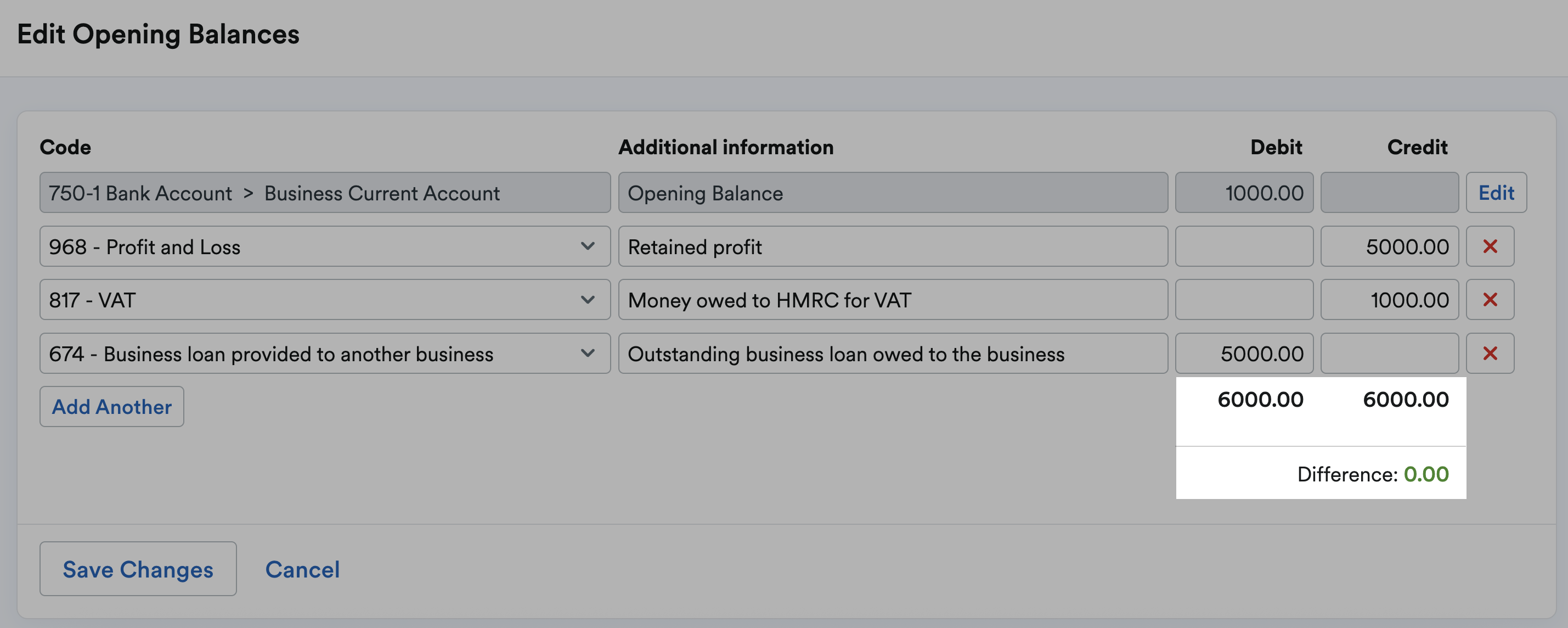Delete the 817 - VAT row
The width and height of the screenshot is (1568, 628).
tap(1490, 300)
